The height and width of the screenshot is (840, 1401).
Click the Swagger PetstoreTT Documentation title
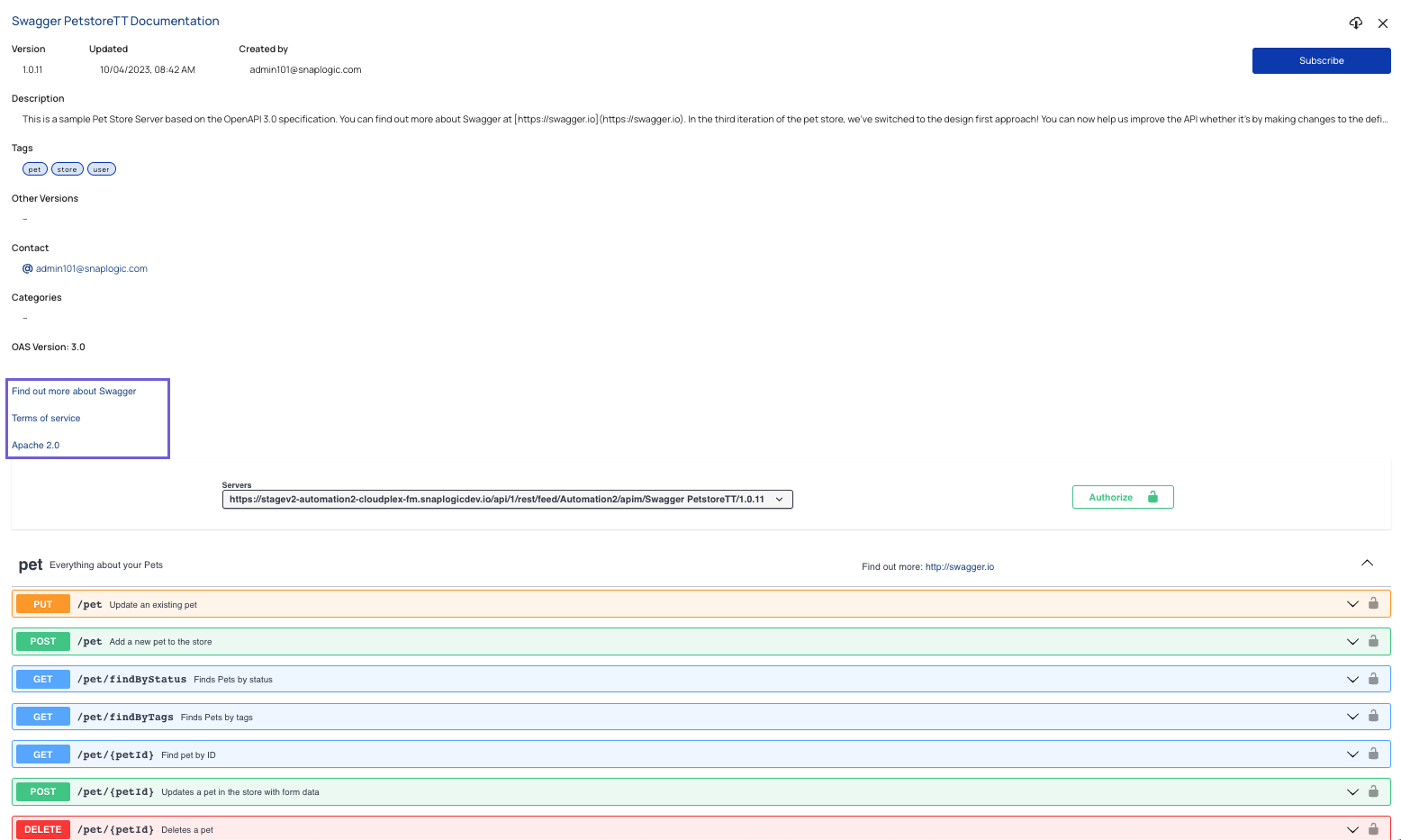(x=115, y=21)
